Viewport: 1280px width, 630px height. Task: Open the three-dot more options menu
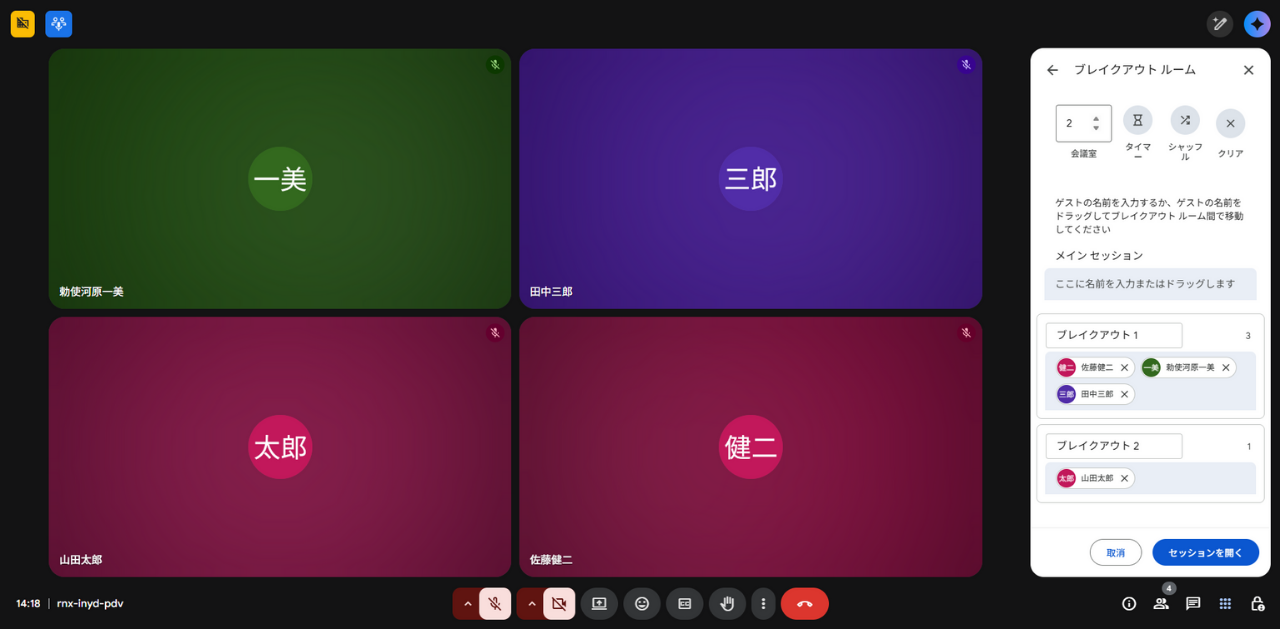763,604
